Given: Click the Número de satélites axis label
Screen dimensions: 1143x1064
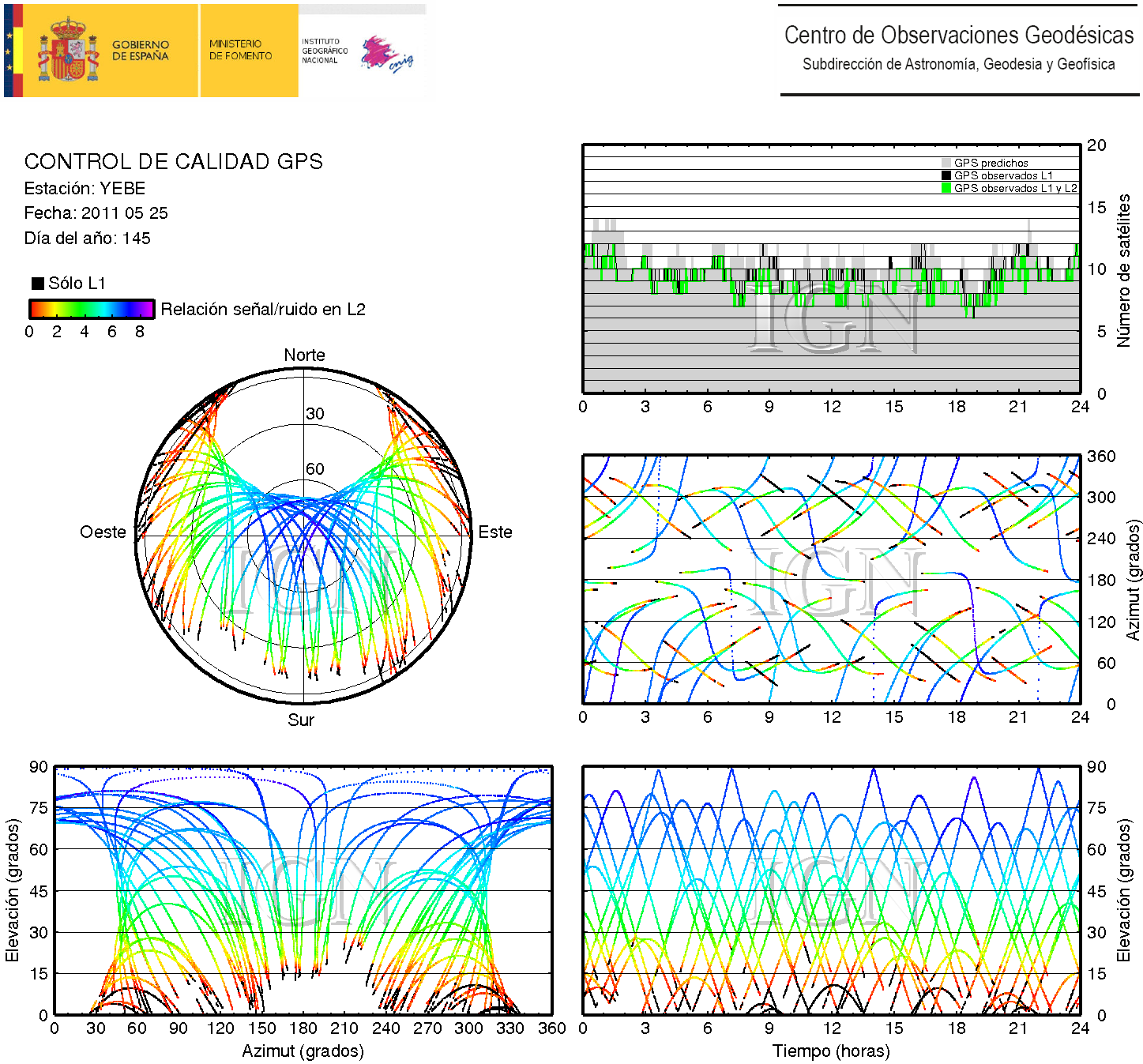Looking at the screenshot, I should (1123, 270).
